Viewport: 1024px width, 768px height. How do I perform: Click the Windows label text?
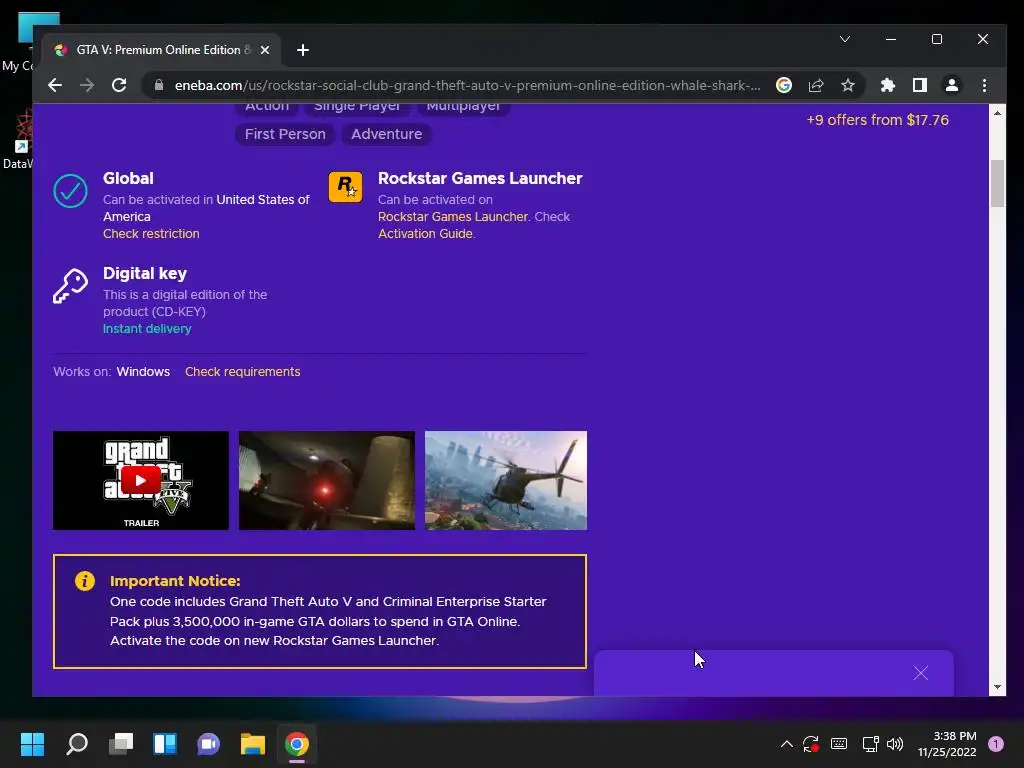coord(143,372)
